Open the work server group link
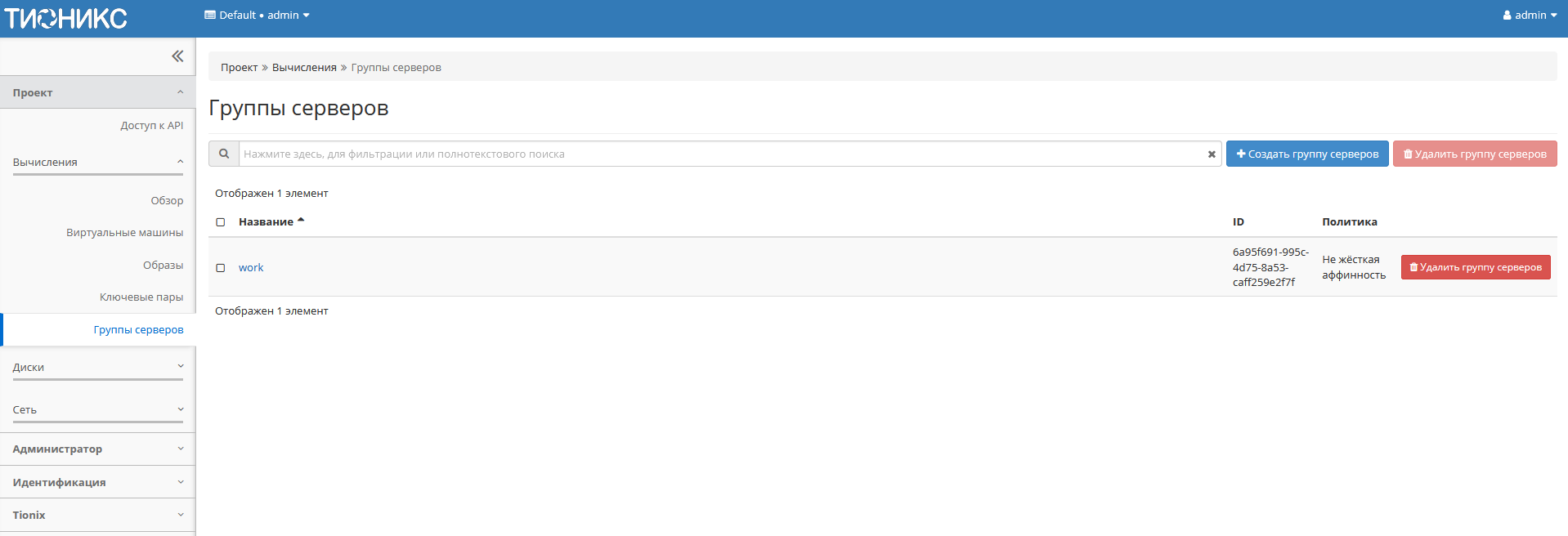The image size is (1568, 536). (251, 268)
